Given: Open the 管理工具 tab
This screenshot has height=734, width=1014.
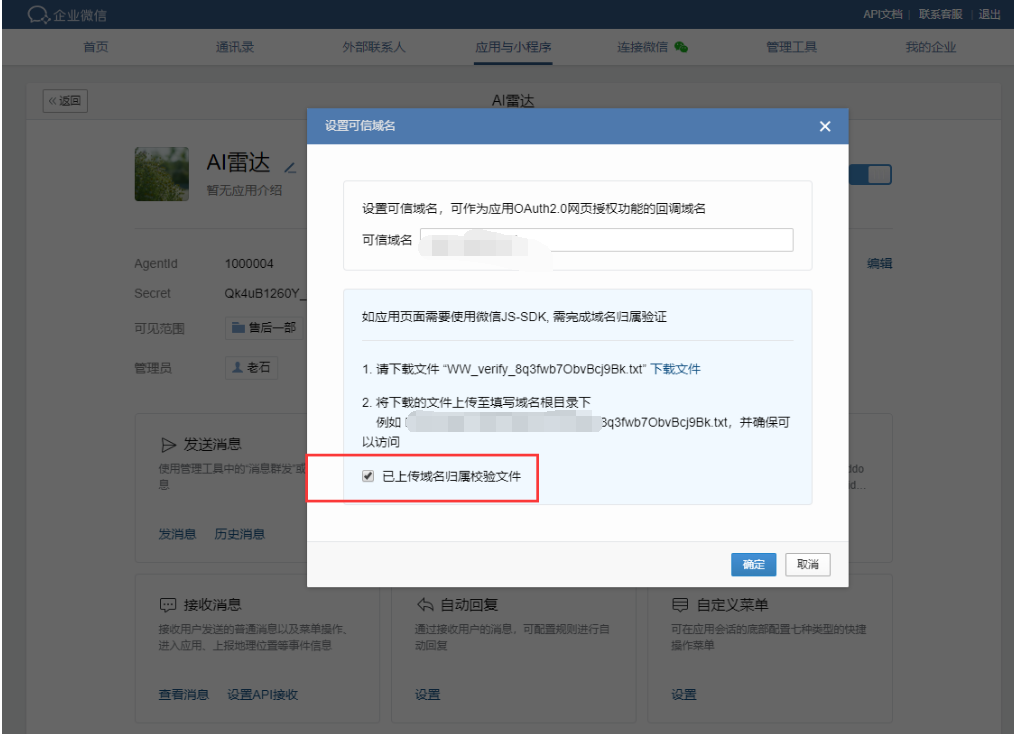Looking at the screenshot, I should click(x=792, y=47).
